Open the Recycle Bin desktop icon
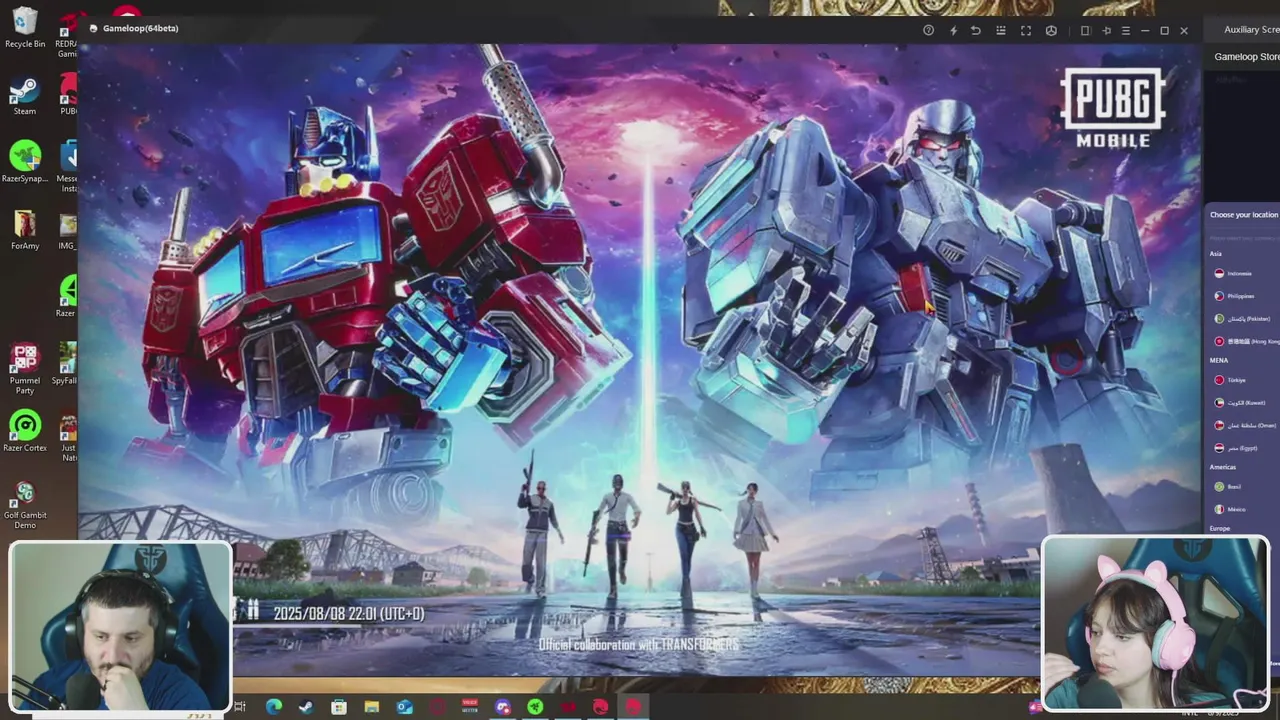 [25, 28]
